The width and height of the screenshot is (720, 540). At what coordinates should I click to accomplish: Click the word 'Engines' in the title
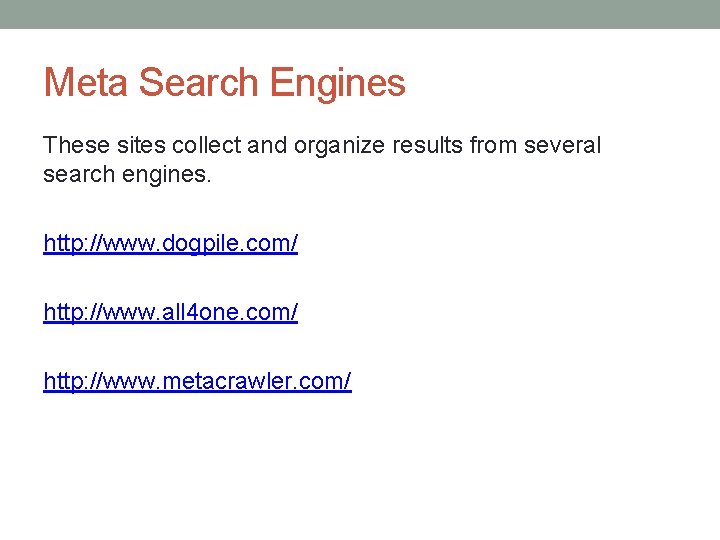pyautogui.click(x=340, y=82)
